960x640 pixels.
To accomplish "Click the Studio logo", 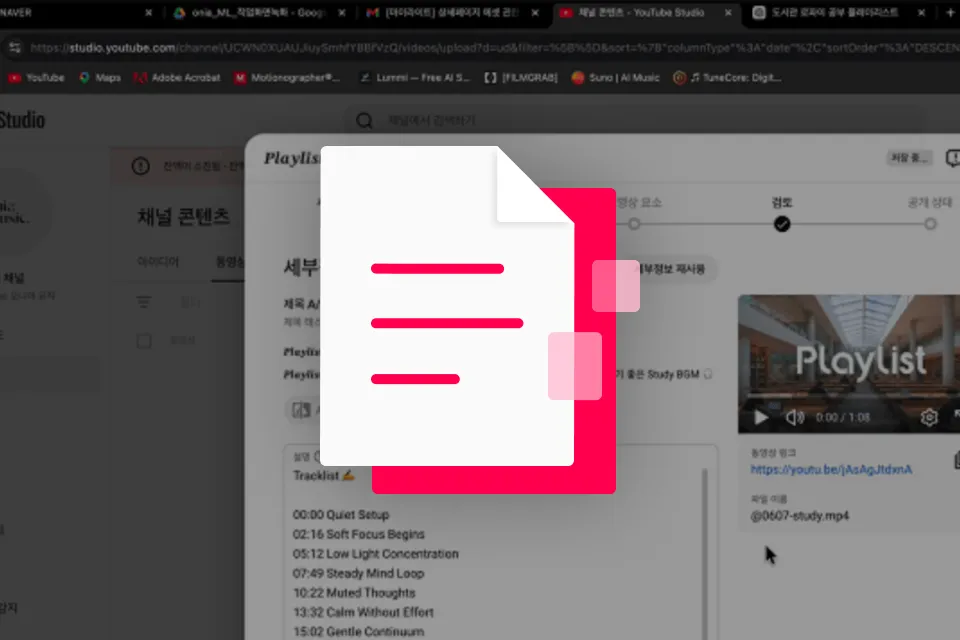I will click(22, 120).
